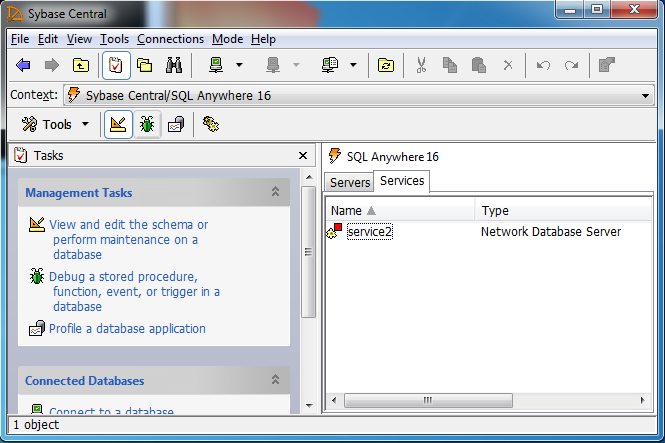
Task: Click View and edit the schema link
Action: [128, 240]
